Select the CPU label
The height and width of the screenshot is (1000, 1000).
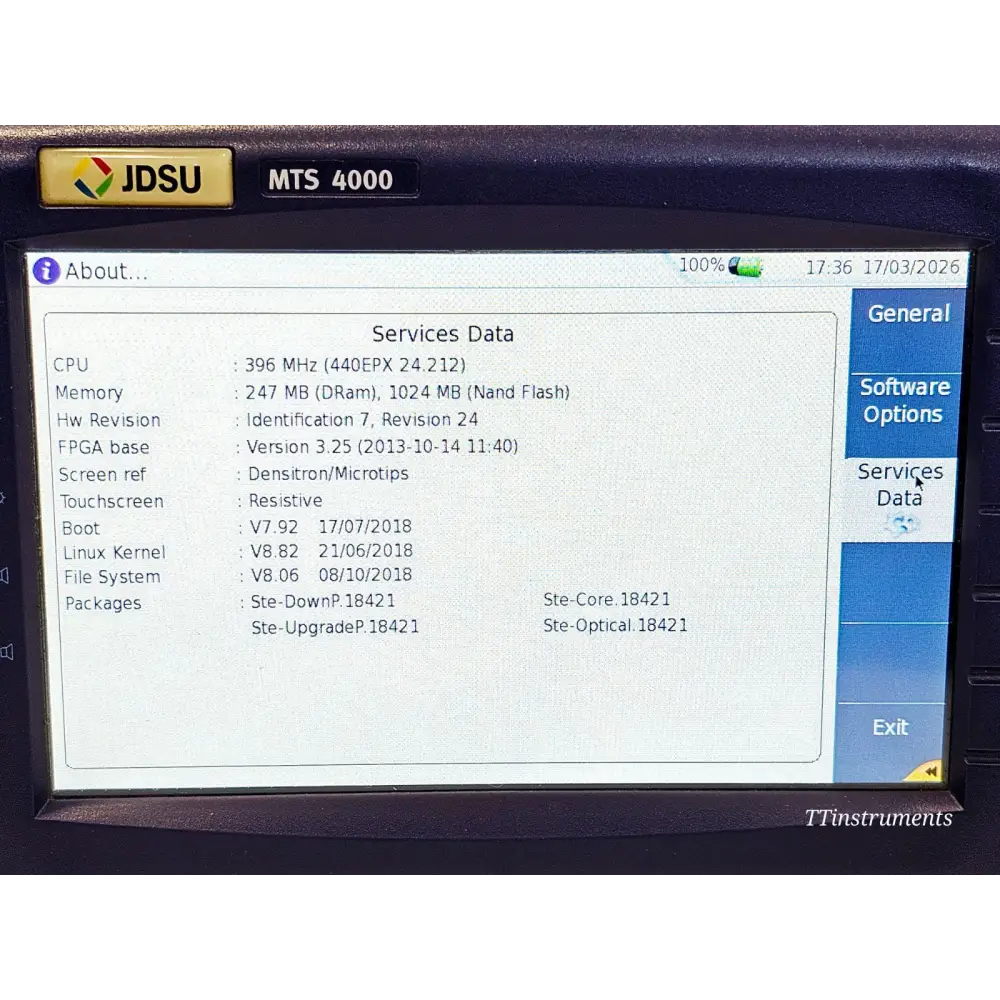[71, 365]
